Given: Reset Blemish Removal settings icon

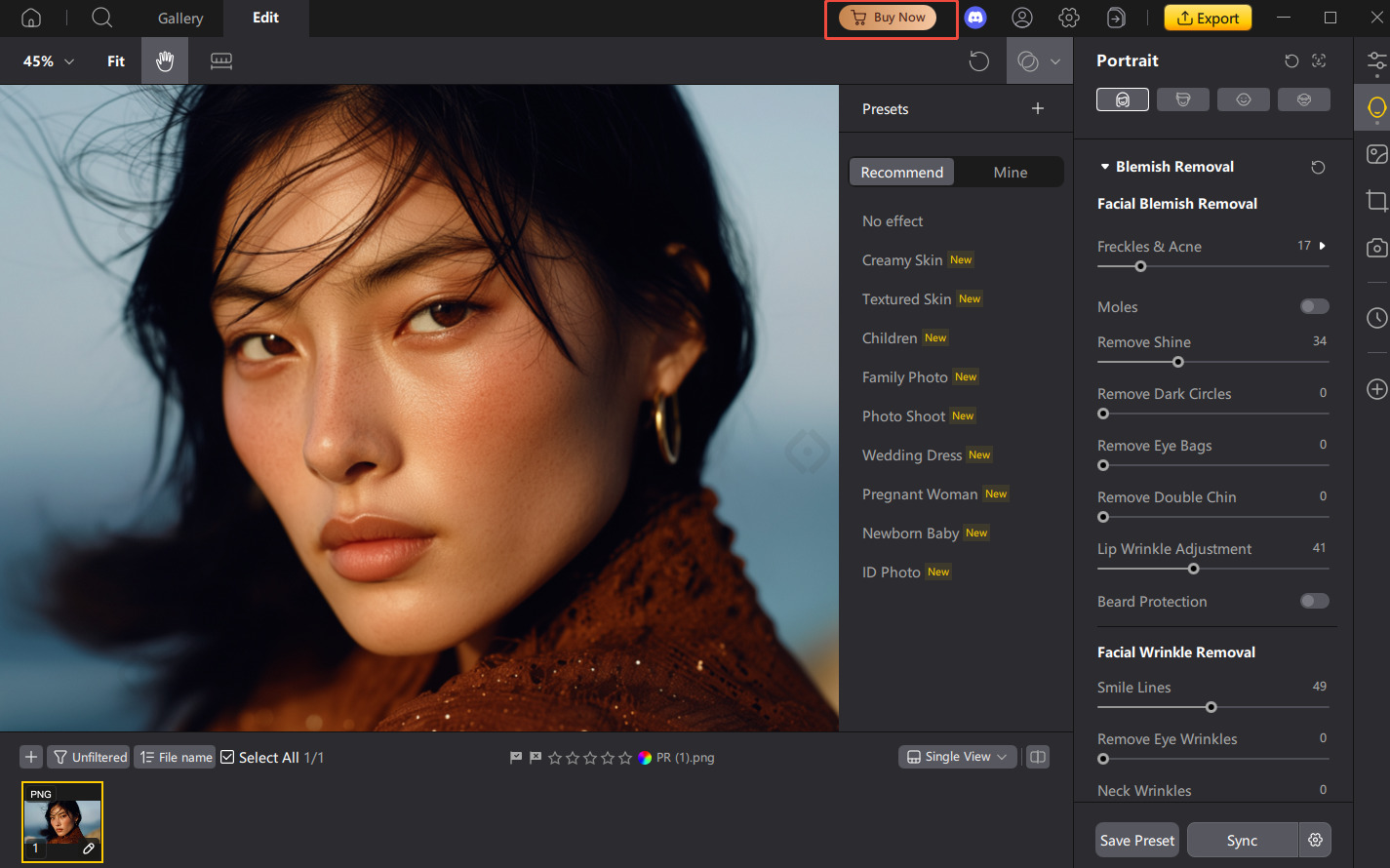Looking at the screenshot, I should click(x=1318, y=168).
